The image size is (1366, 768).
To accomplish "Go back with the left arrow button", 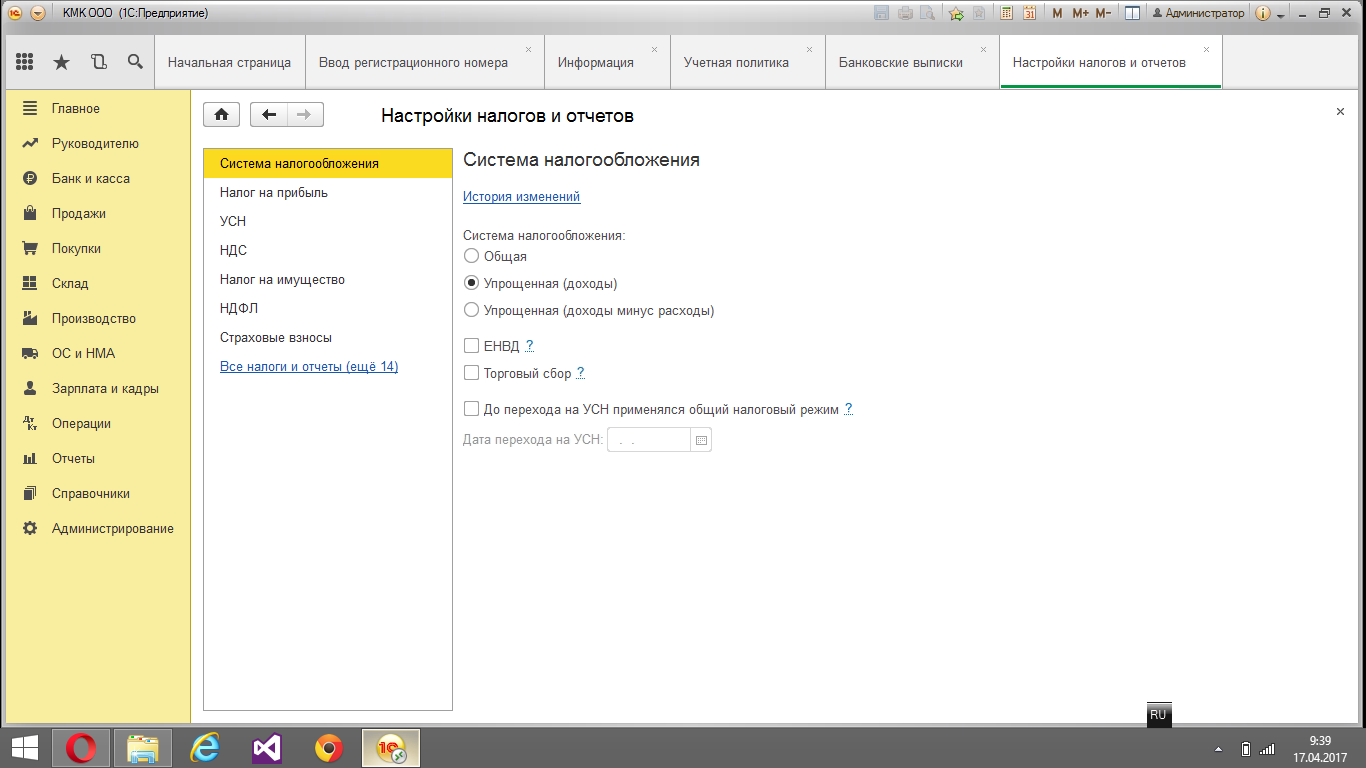I will [x=268, y=115].
